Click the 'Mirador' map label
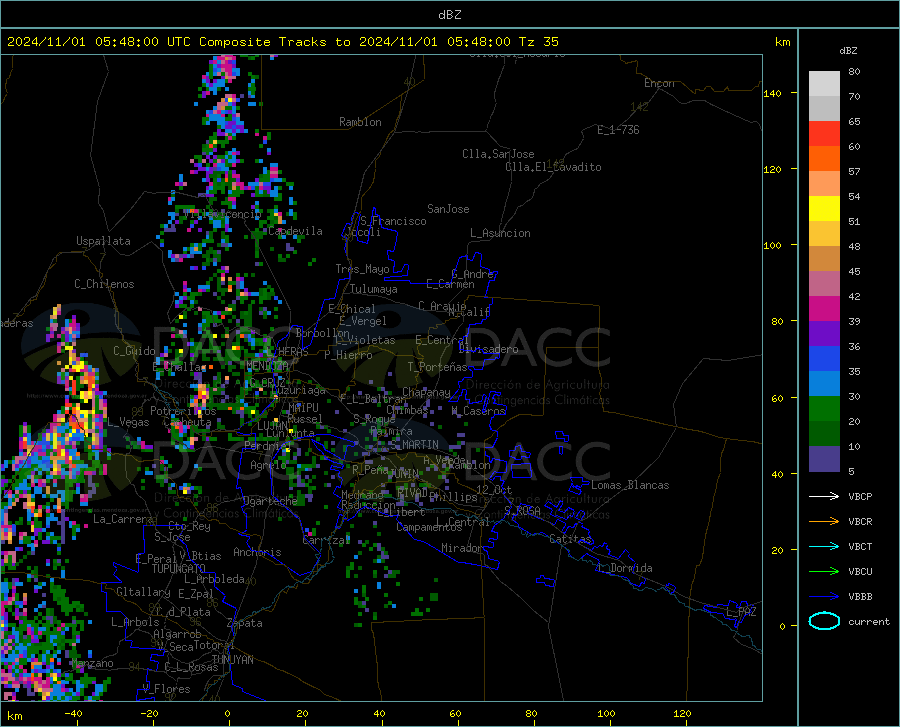 pos(462,548)
